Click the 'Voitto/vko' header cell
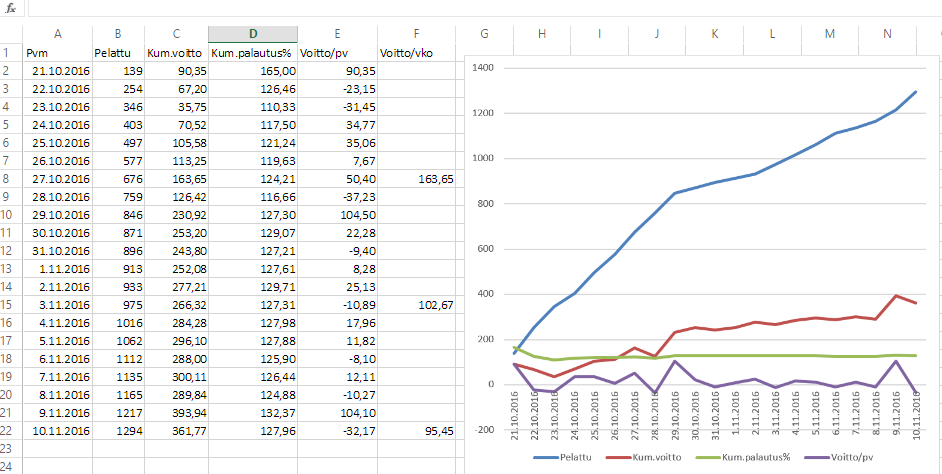Screen dimensions: 942x474 coord(416,53)
